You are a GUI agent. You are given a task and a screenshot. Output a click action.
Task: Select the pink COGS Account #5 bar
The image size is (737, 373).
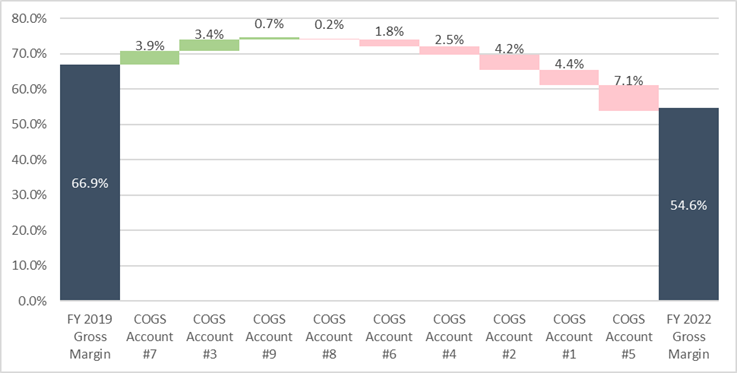pos(629,98)
